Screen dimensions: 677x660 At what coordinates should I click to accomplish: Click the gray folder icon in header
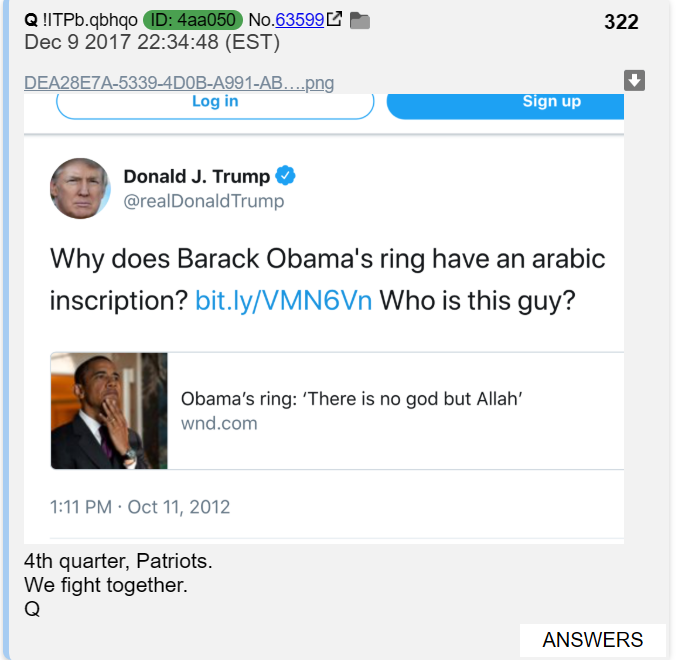360,20
